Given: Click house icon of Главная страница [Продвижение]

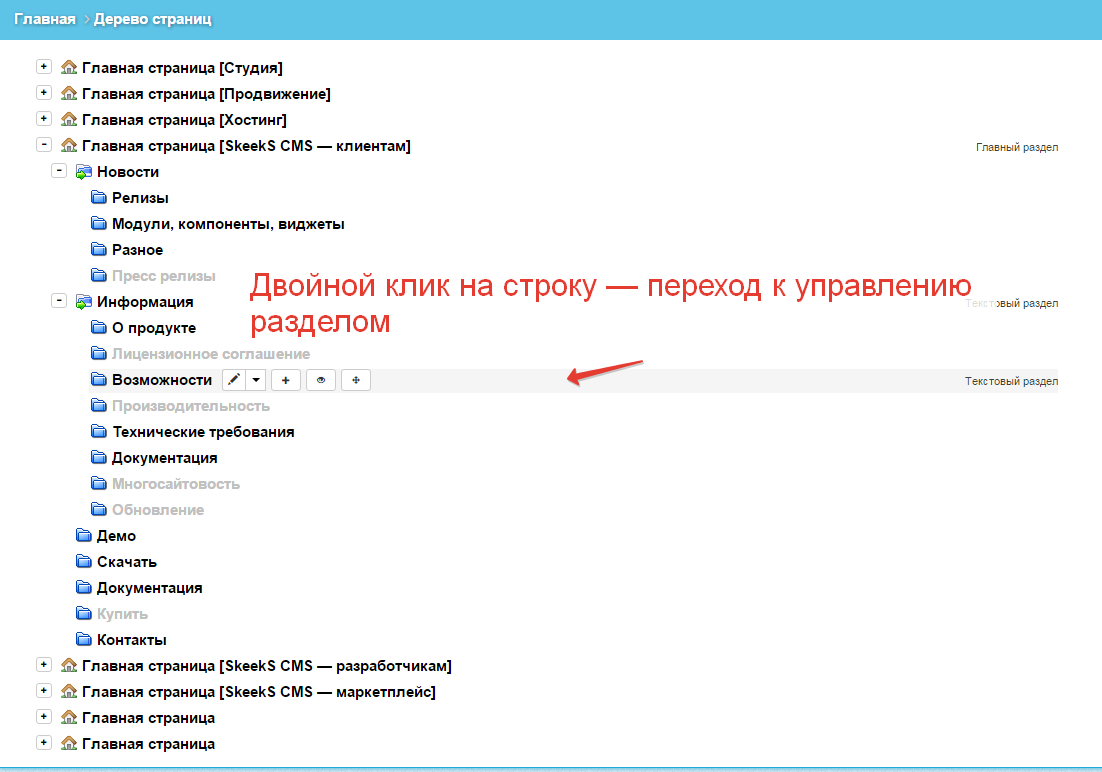Looking at the screenshot, I should coord(69,94).
